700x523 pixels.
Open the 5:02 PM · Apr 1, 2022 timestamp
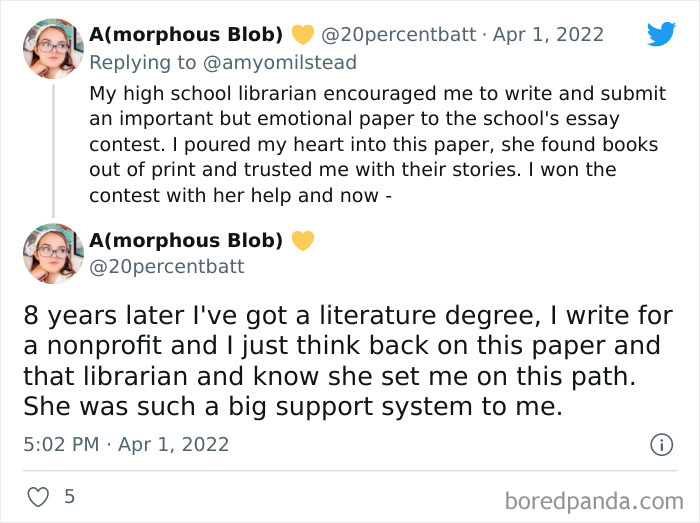click(x=126, y=445)
